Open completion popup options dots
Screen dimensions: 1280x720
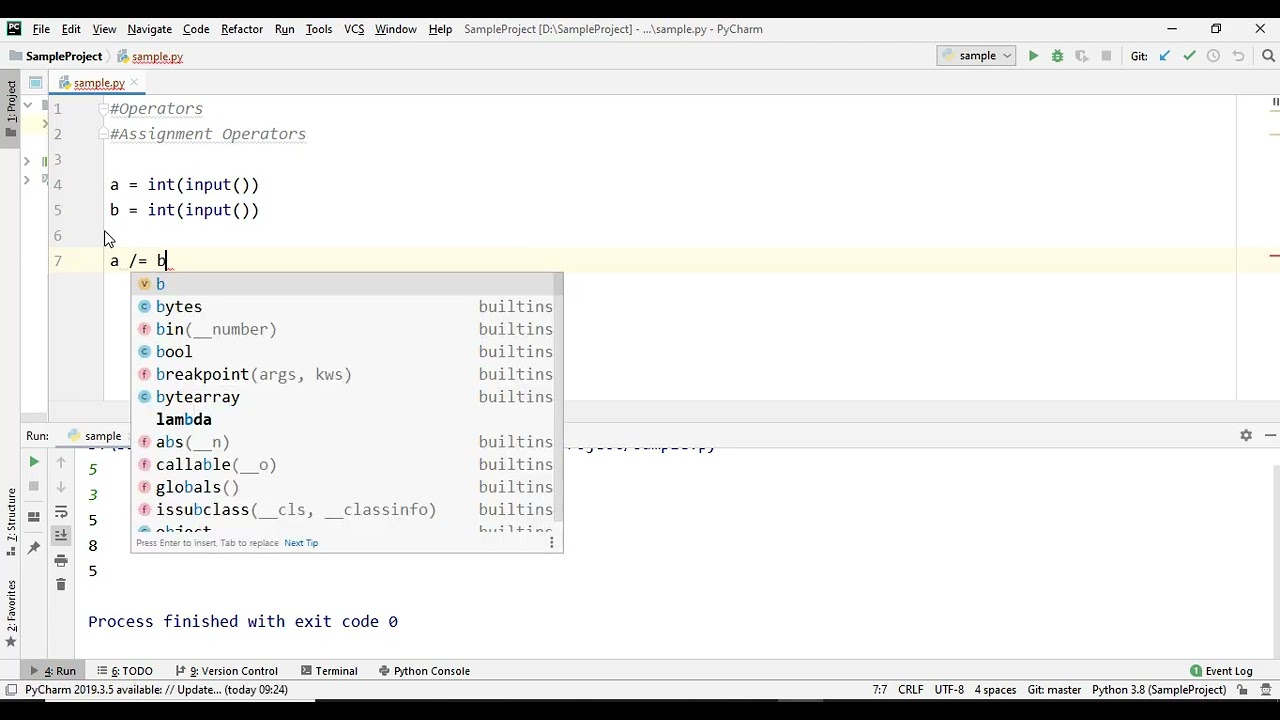tap(551, 543)
